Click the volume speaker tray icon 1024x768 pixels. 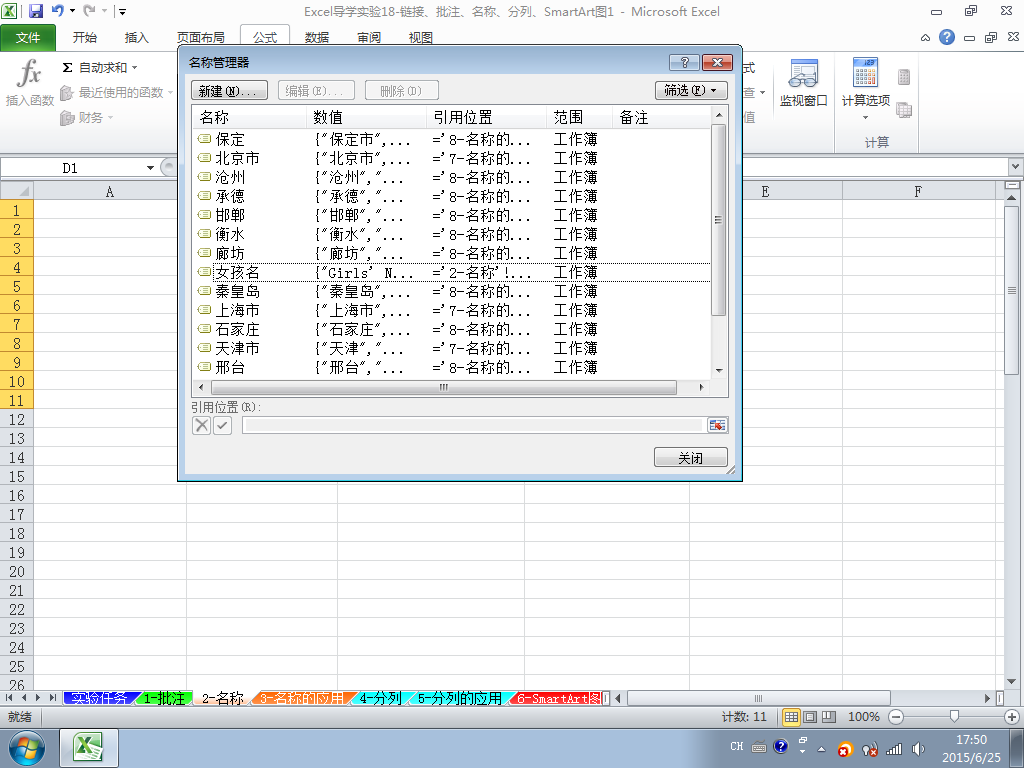(x=918, y=749)
